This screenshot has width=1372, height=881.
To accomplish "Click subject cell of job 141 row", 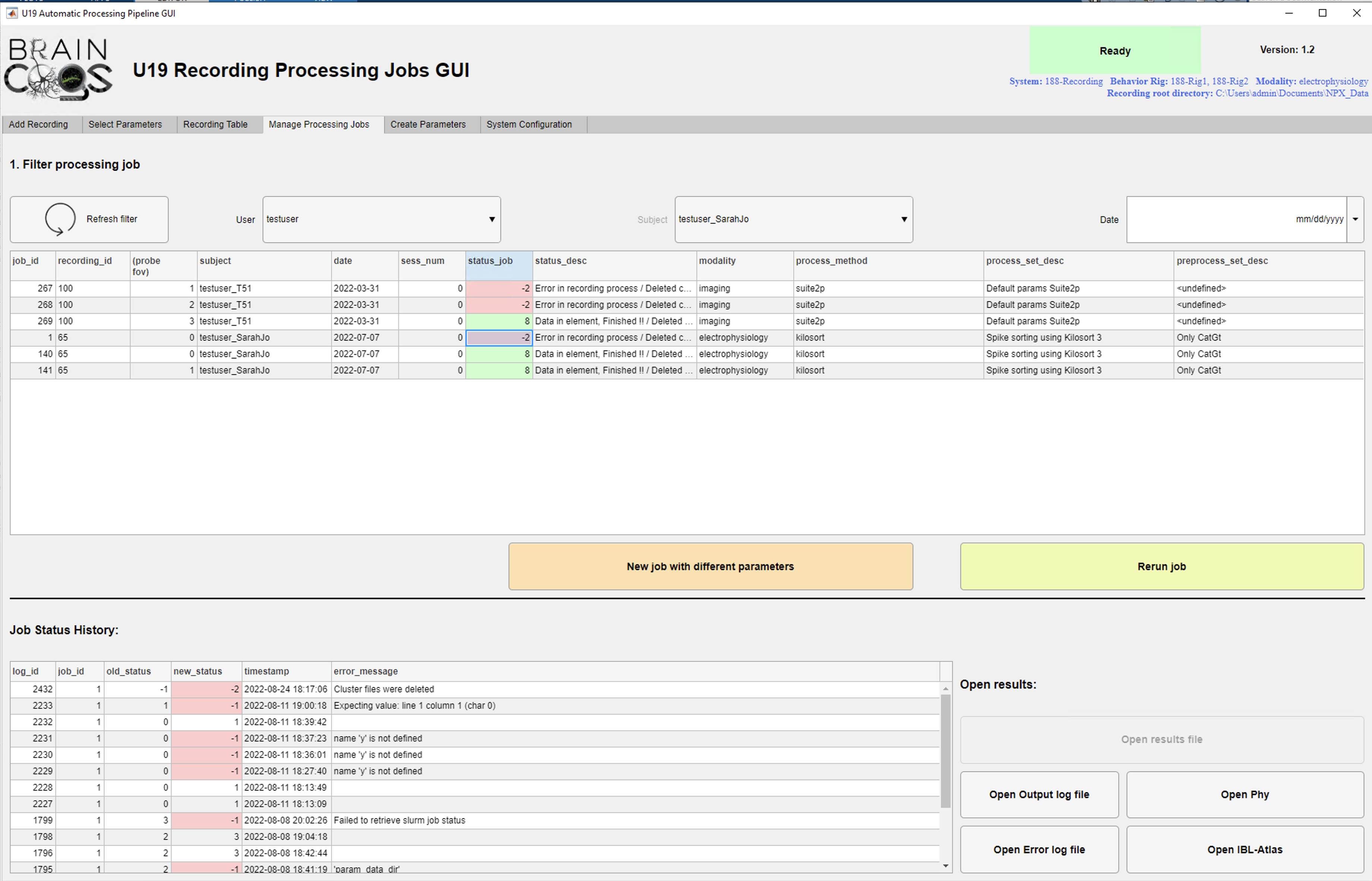I will point(264,371).
